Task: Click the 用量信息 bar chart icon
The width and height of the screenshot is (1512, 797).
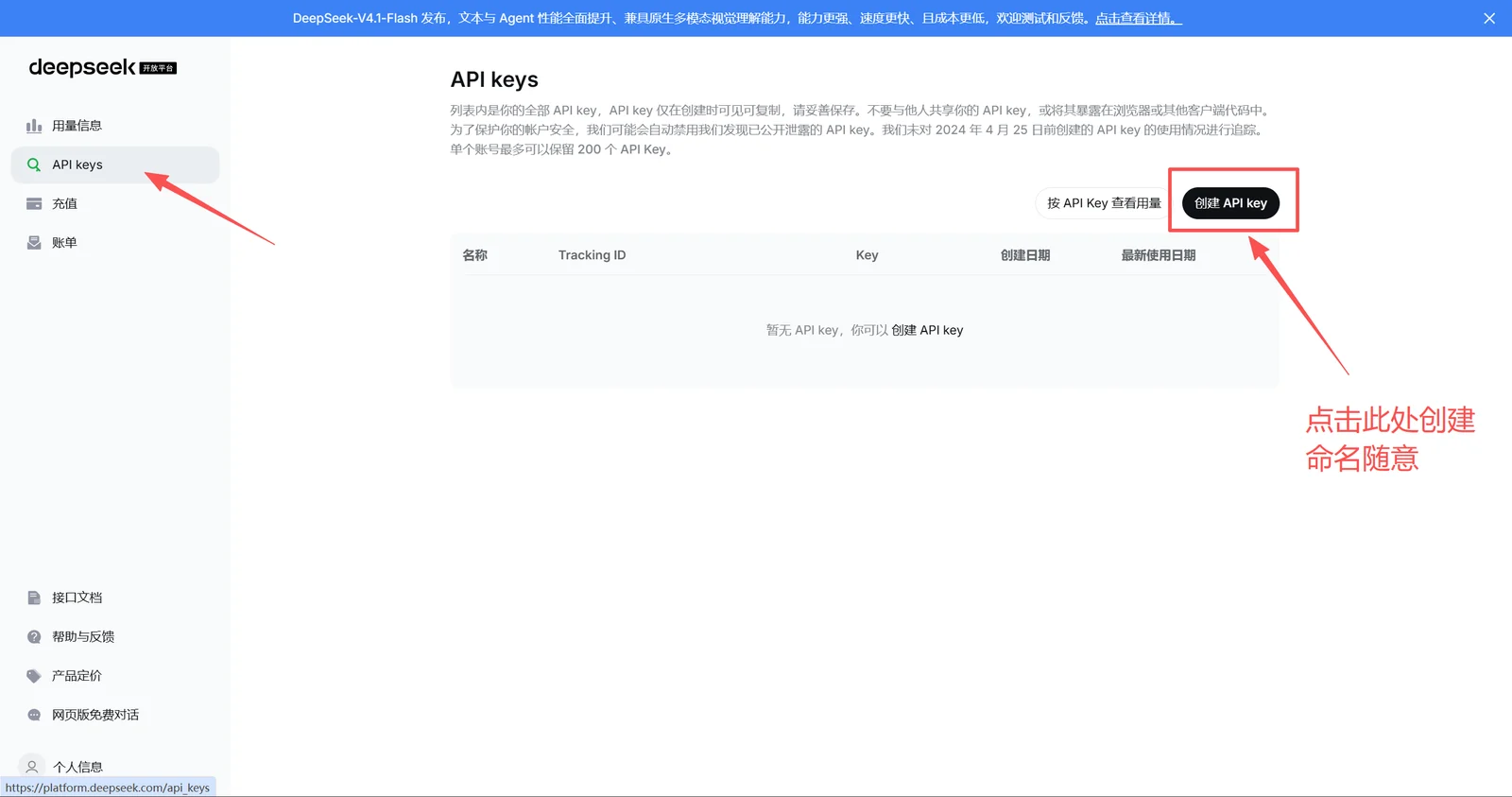Action: coord(34,126)
